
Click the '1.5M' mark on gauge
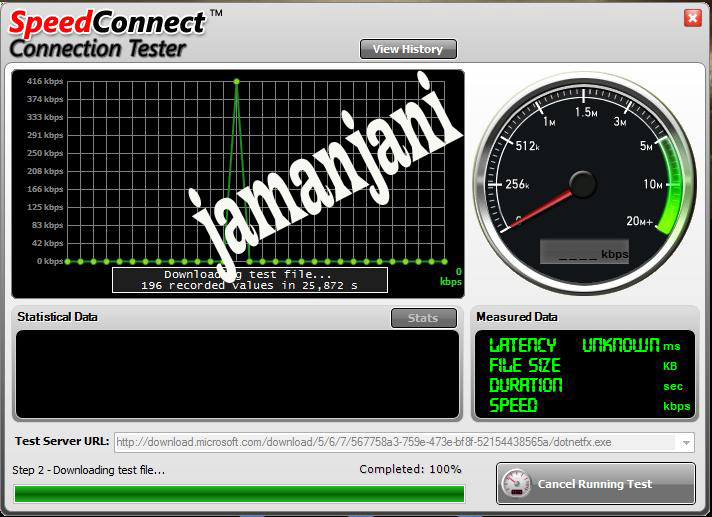pyautogui.click(x=586, y=112)
